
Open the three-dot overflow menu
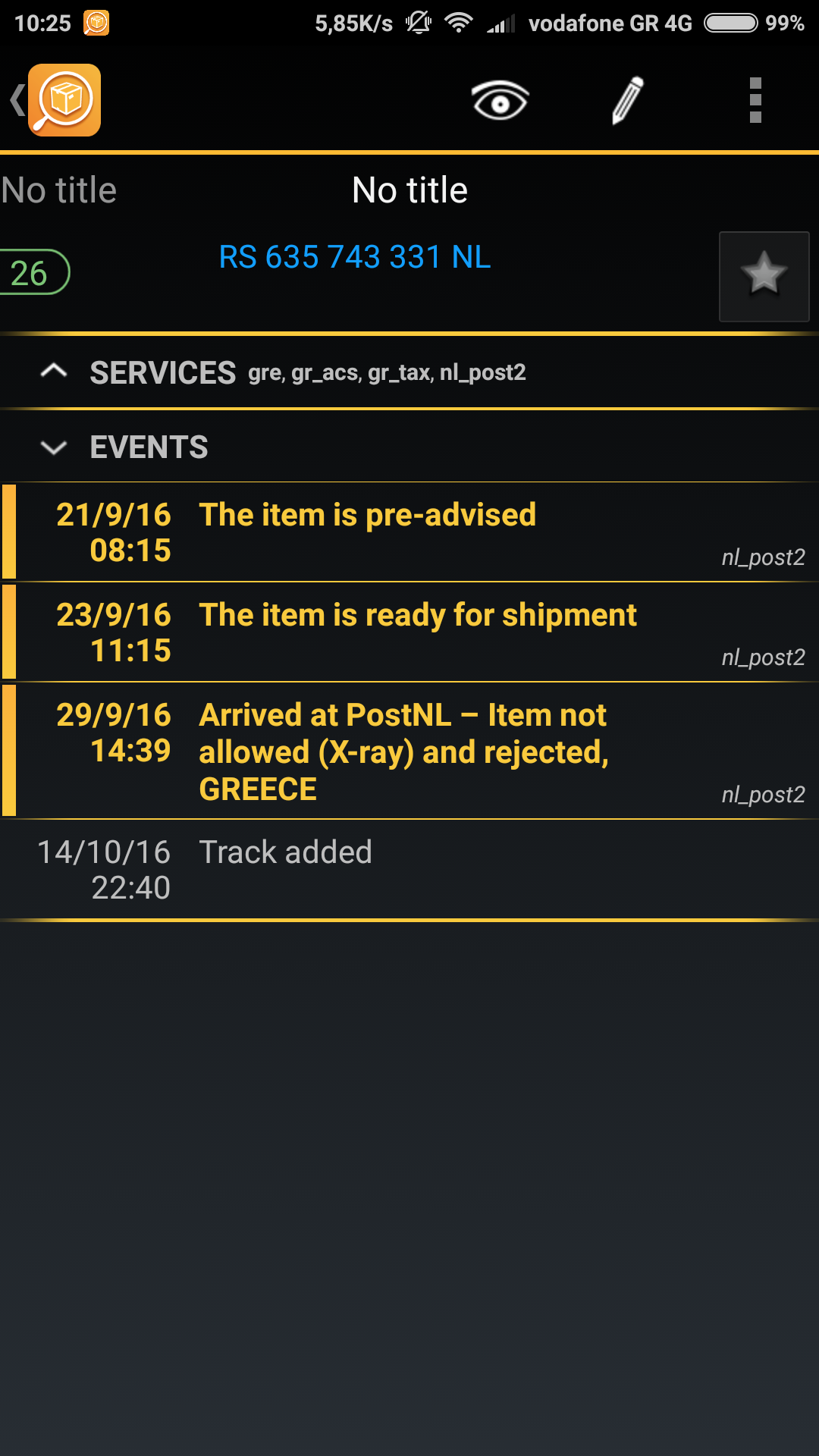pos(755,100)
